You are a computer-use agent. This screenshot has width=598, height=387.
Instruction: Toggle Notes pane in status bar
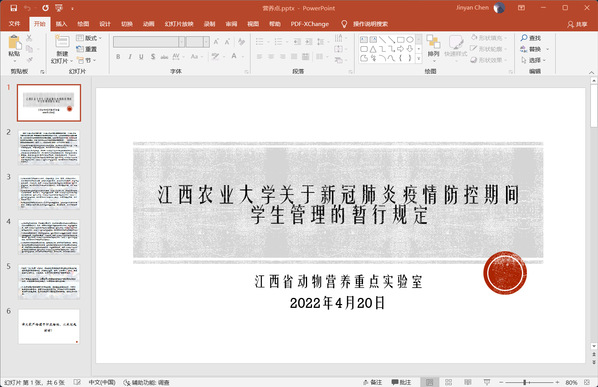coord(372,382)
